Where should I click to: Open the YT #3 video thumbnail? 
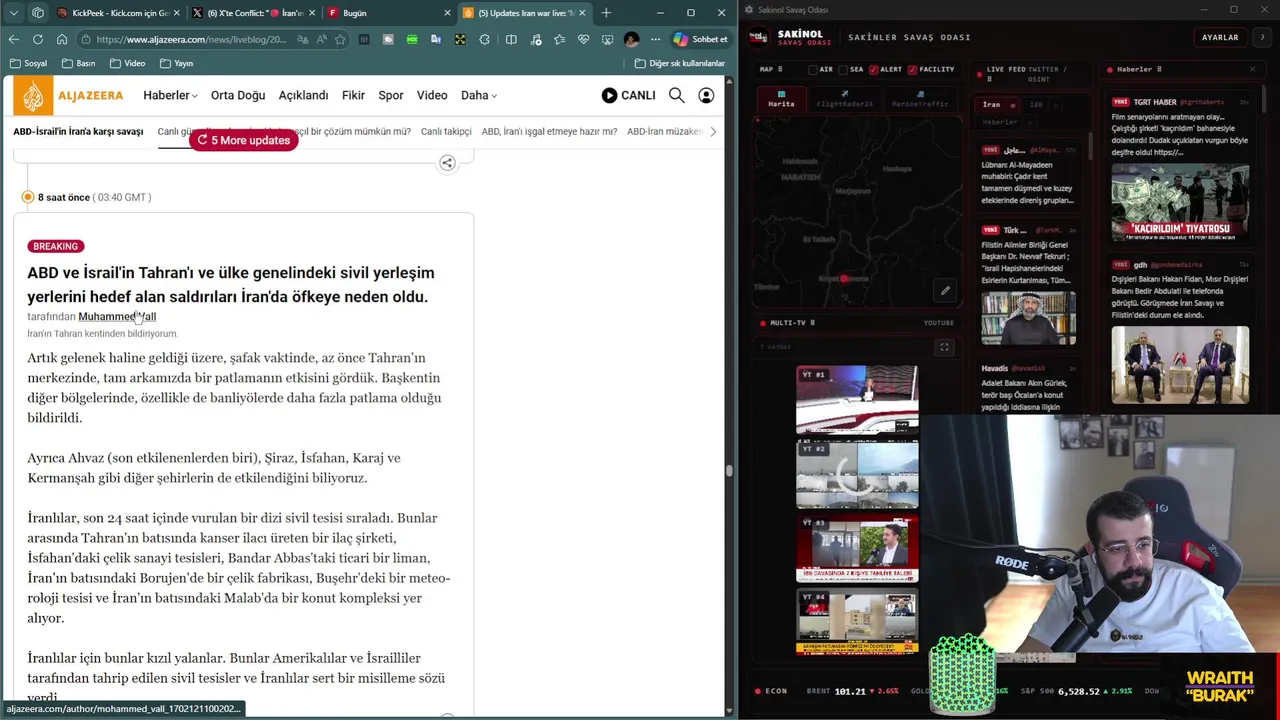click(x=857, y=548)
